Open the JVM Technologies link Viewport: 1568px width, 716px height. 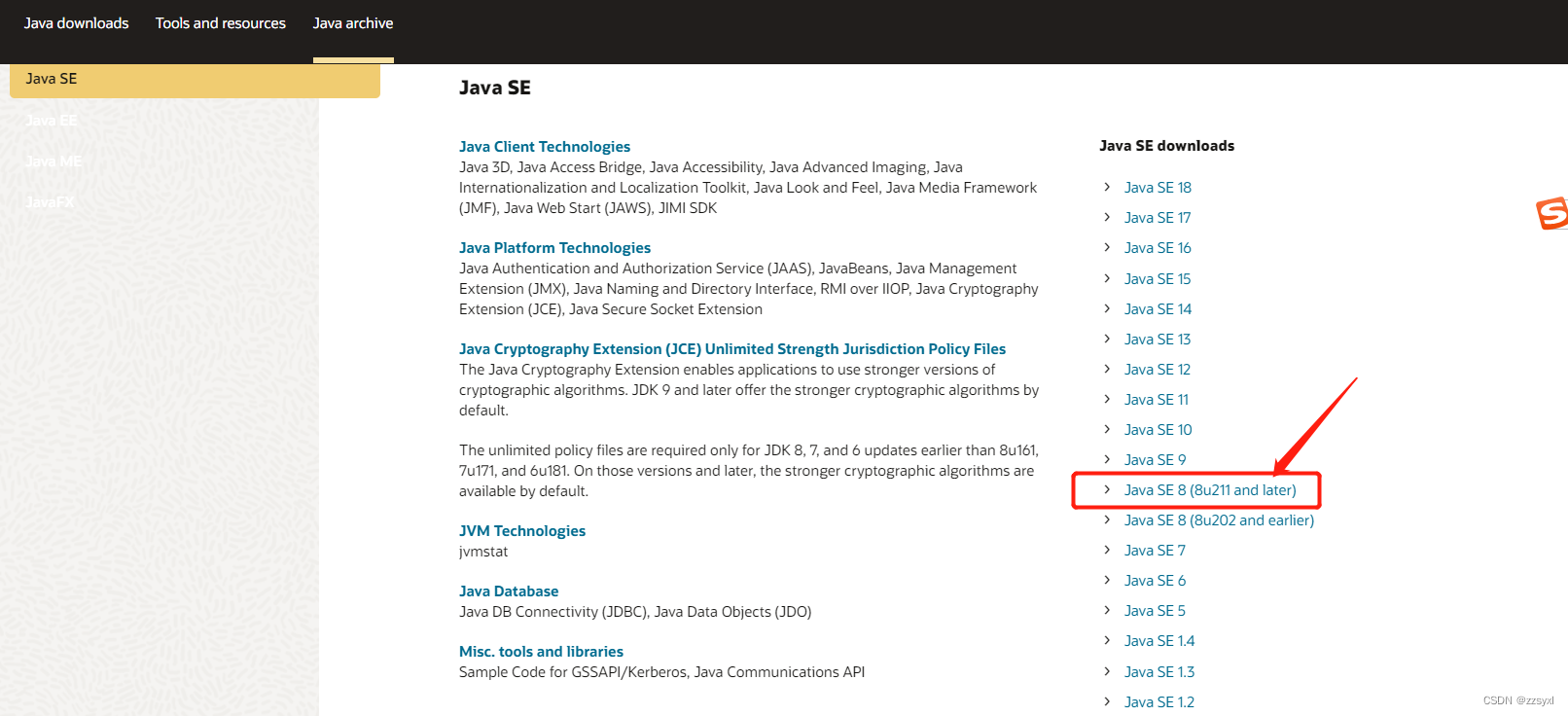click(522, 531)
